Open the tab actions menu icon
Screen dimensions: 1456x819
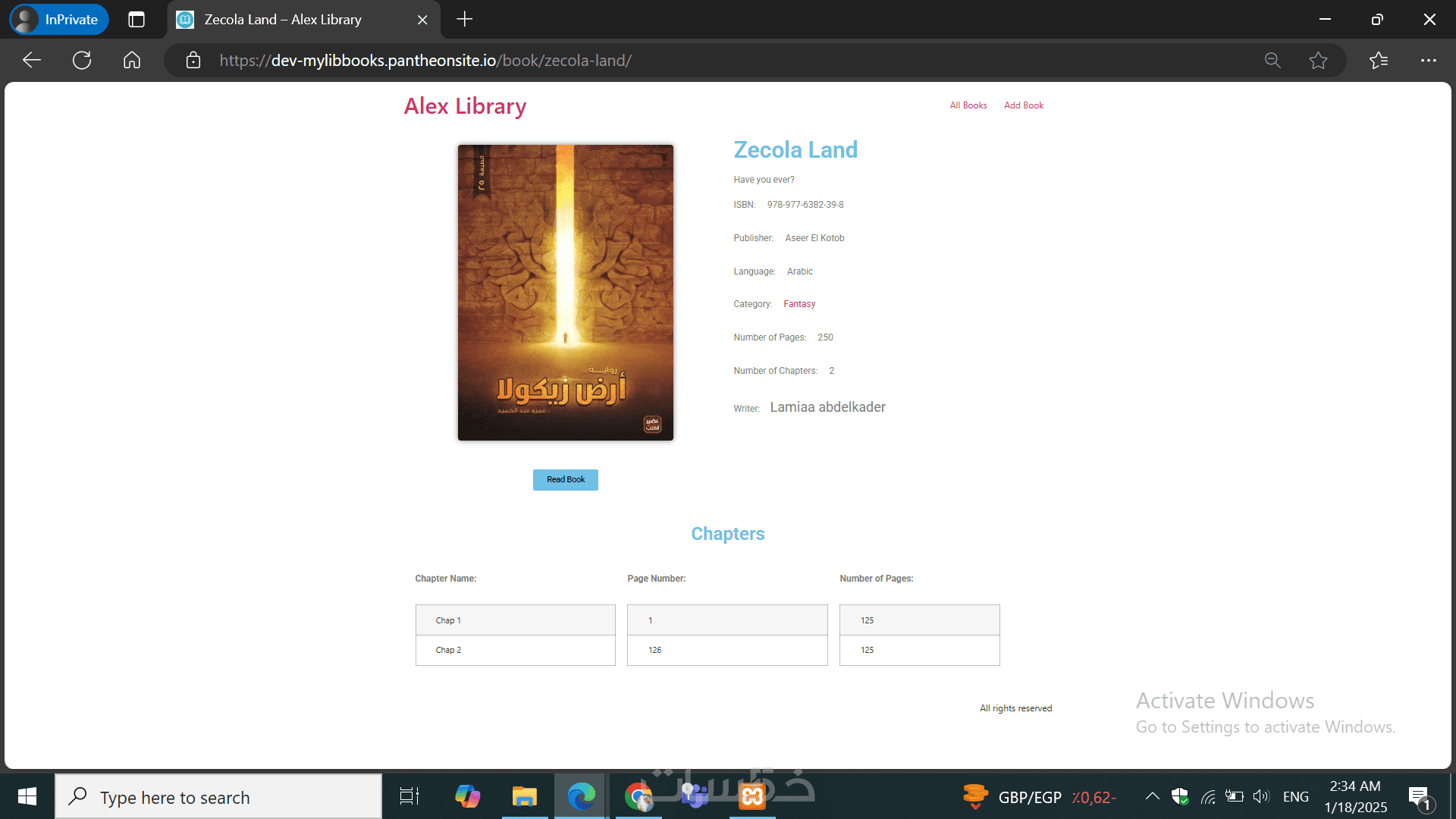tap(136, 20)
